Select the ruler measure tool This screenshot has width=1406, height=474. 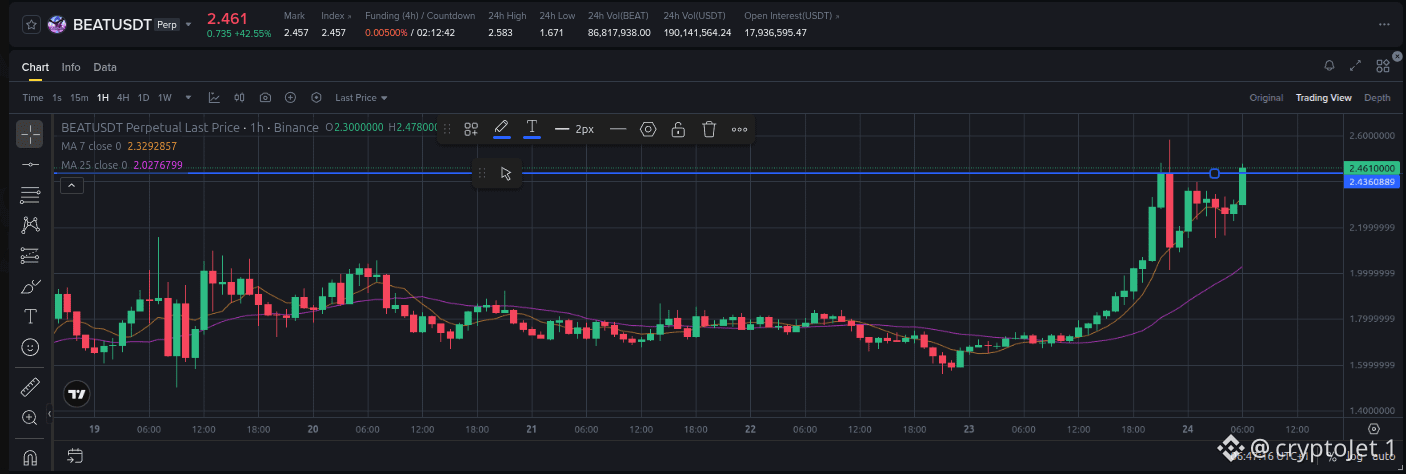tap(30, 386)
